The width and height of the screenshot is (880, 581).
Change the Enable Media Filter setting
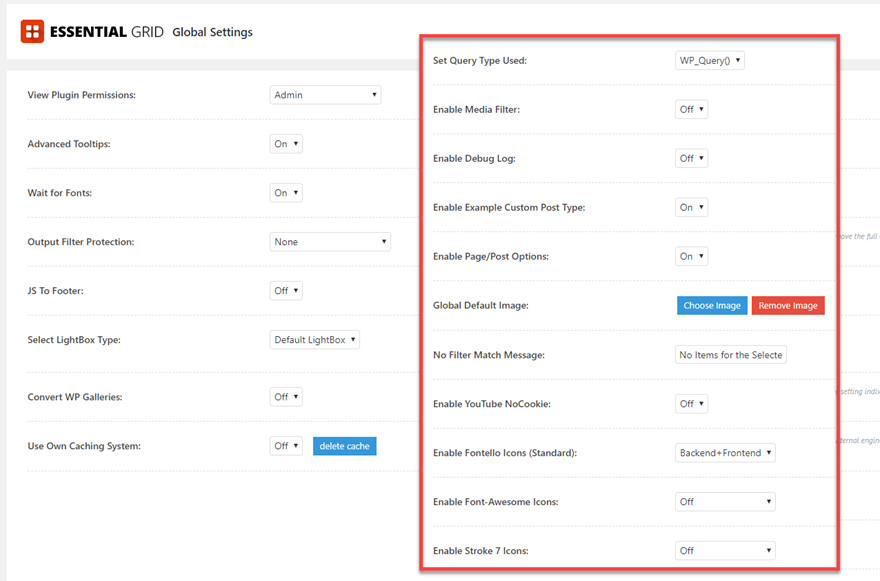pyautogui.click(x=691, y=110)
